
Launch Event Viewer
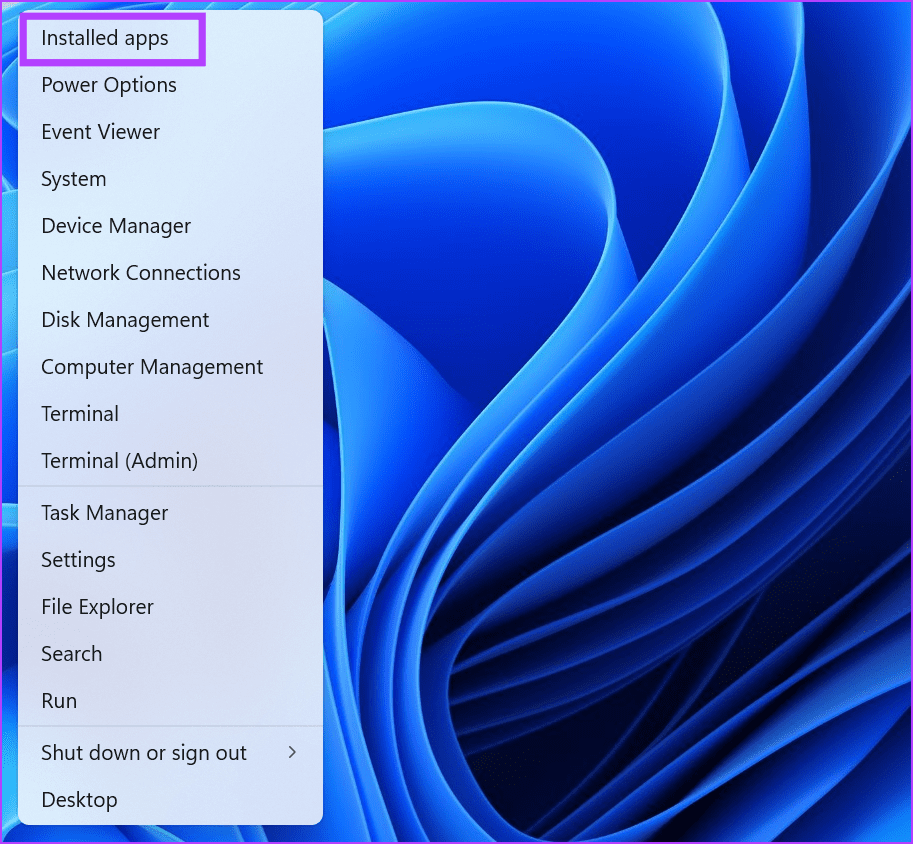click(100, 132)
